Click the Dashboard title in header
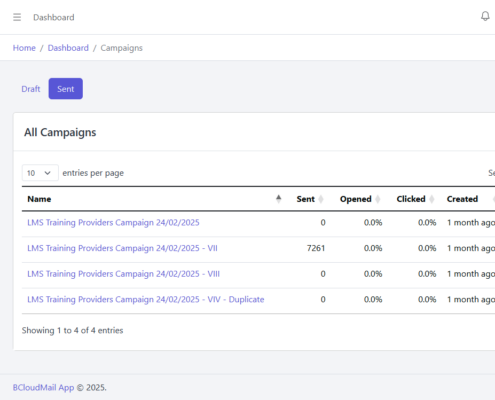Image resolution: width=495 pixels, height=400 pixels. [x=54, y=17]
